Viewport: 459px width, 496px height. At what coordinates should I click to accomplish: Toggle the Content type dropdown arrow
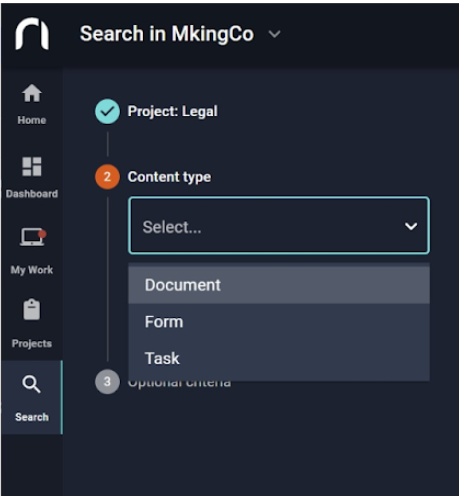(411, 226)
